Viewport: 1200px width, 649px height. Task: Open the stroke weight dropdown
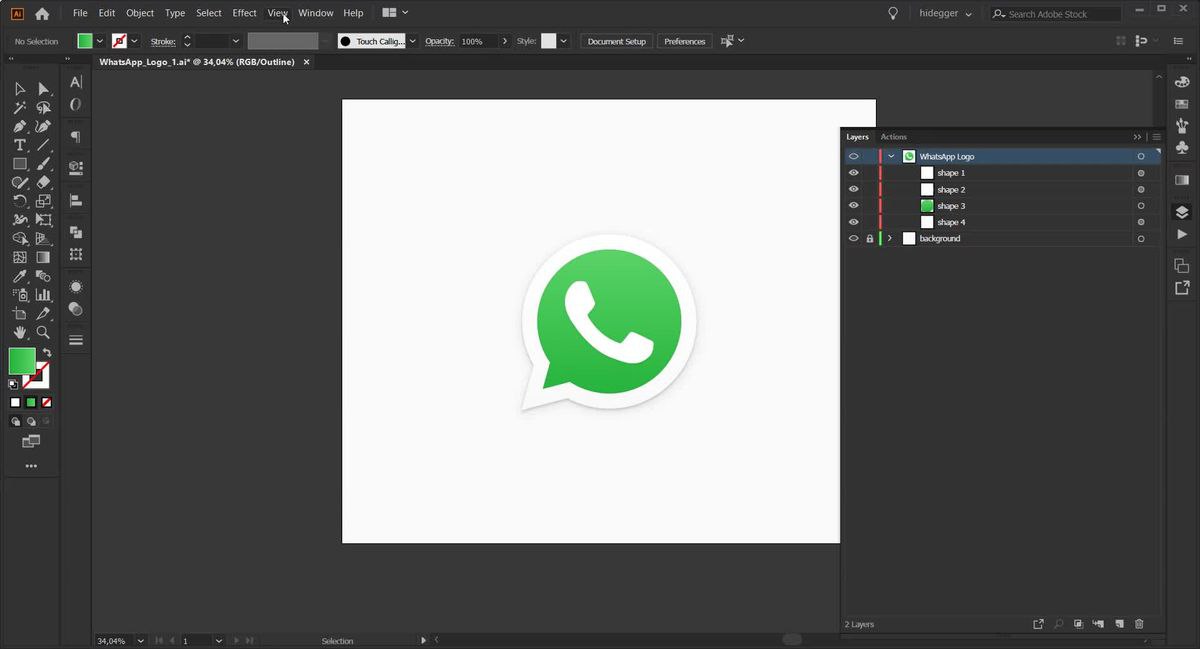pyautogui.click(x=235, y=41)
